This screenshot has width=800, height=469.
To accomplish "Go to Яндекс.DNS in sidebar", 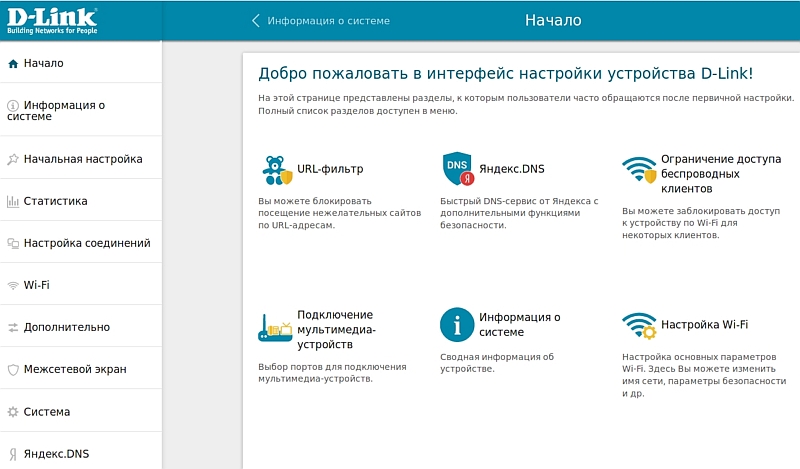I will tap(56, 453).
